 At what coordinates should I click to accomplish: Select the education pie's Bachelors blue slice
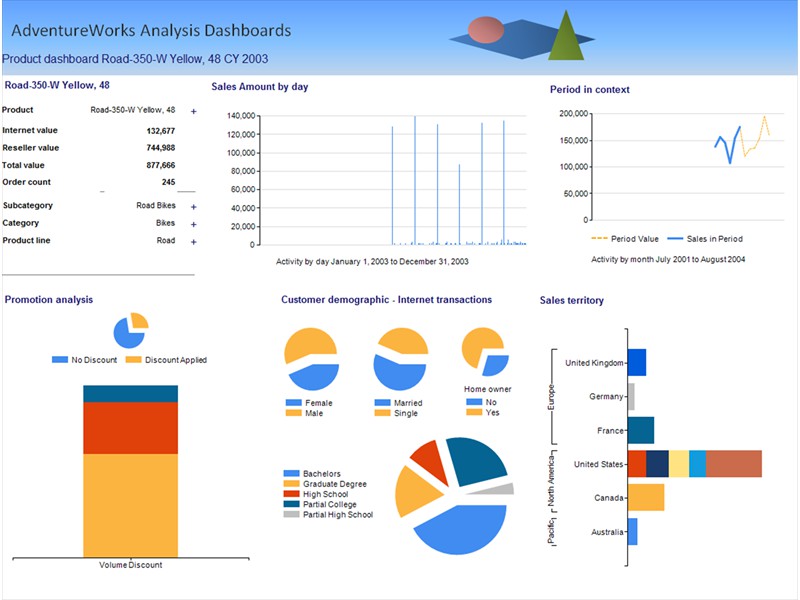click(x=460, y=531)
